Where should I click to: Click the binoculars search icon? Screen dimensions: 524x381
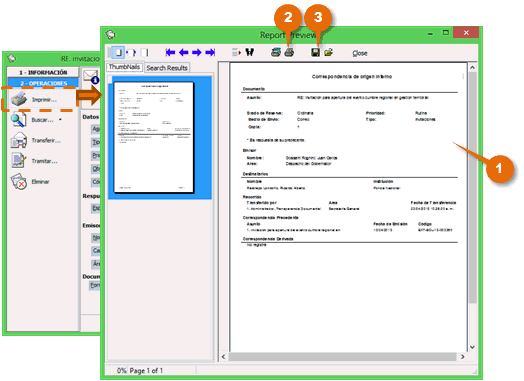(x=250, y=52)
